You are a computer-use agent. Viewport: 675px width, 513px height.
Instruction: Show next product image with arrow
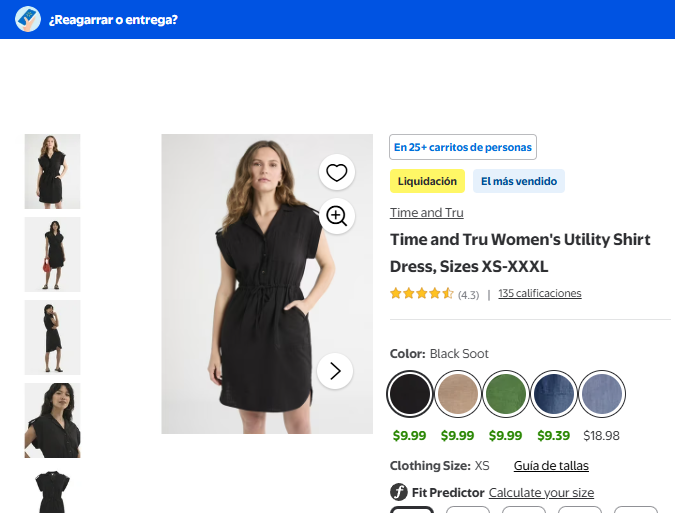(x=335, y=371)
